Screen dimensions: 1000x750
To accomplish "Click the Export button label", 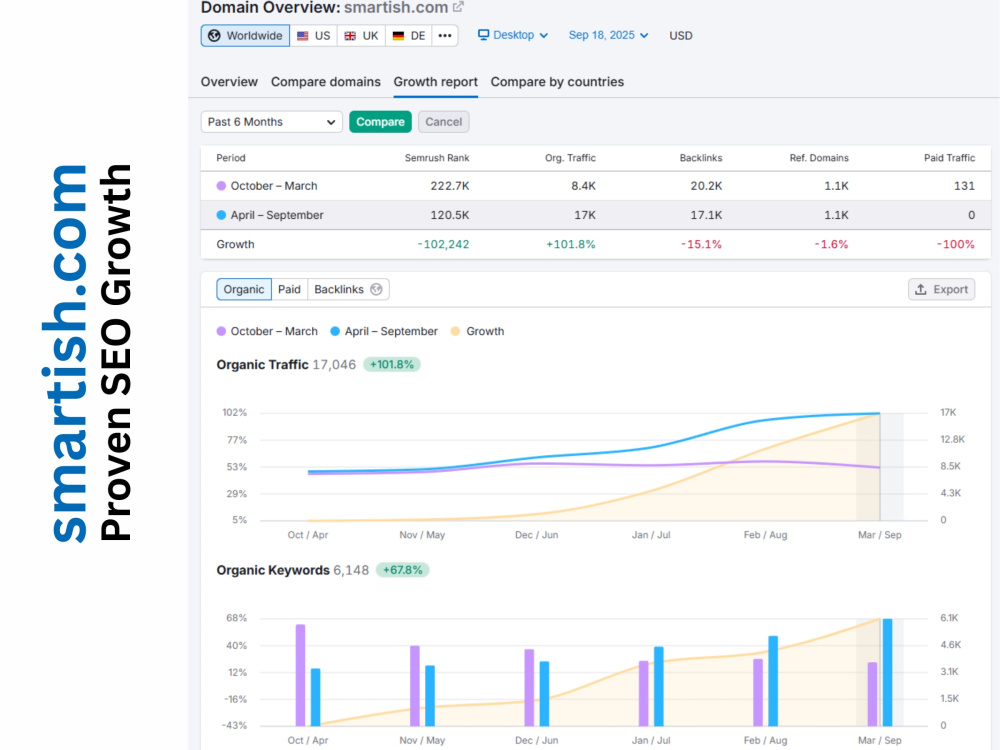I will 950,290.
